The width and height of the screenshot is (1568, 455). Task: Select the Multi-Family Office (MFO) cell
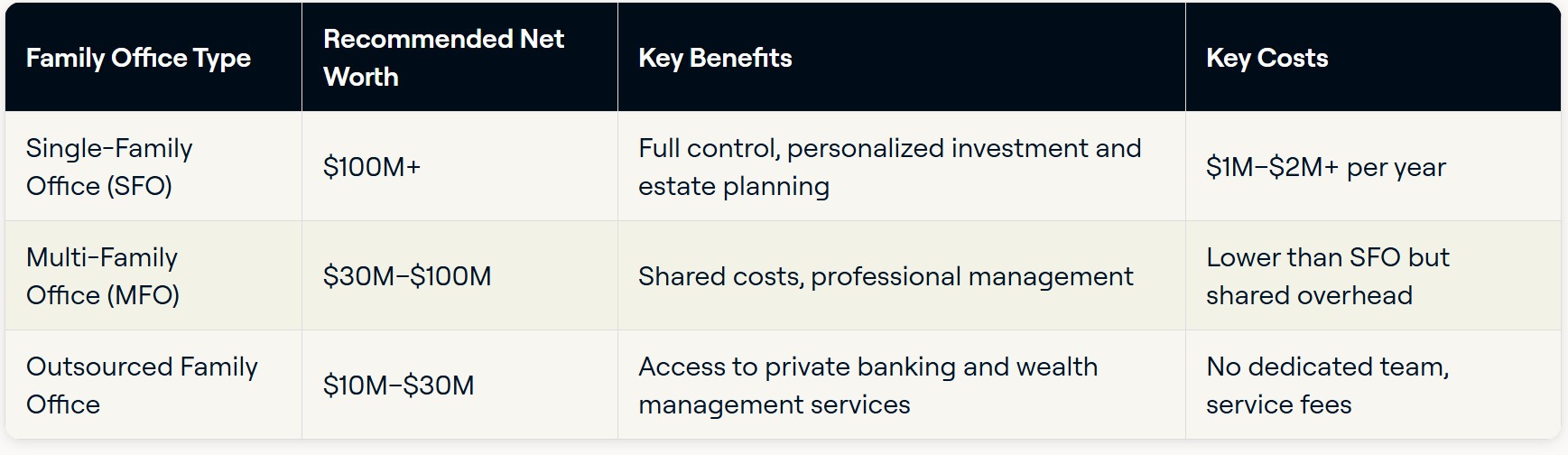(x=153, y=276)
